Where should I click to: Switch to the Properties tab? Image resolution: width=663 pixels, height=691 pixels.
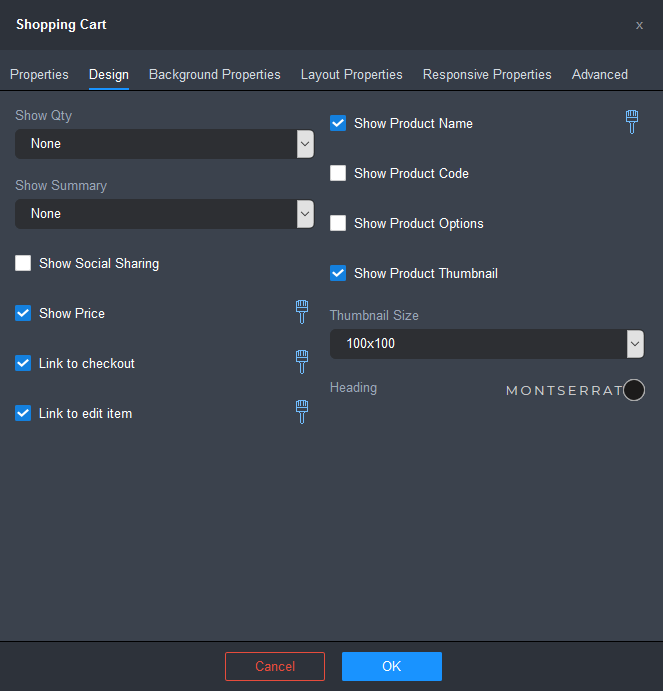coord(39,74)
